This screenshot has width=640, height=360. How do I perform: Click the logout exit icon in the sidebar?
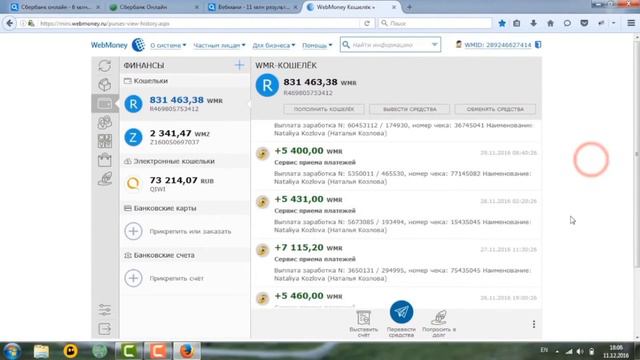click(104, 329)
